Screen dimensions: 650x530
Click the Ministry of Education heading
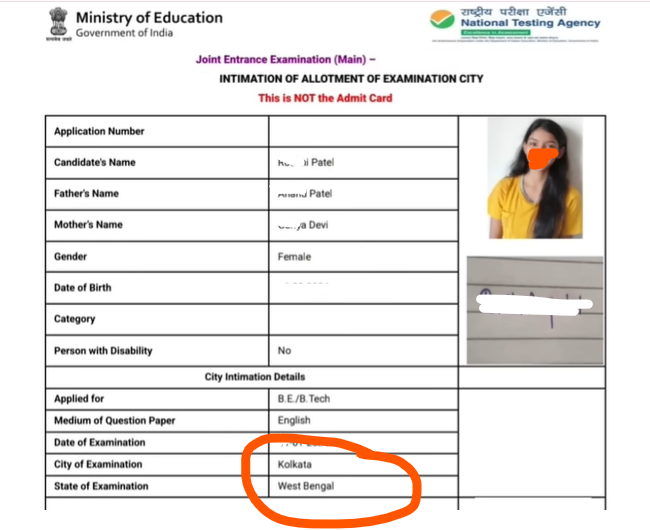pyautogui.click(x=149, y=18)
